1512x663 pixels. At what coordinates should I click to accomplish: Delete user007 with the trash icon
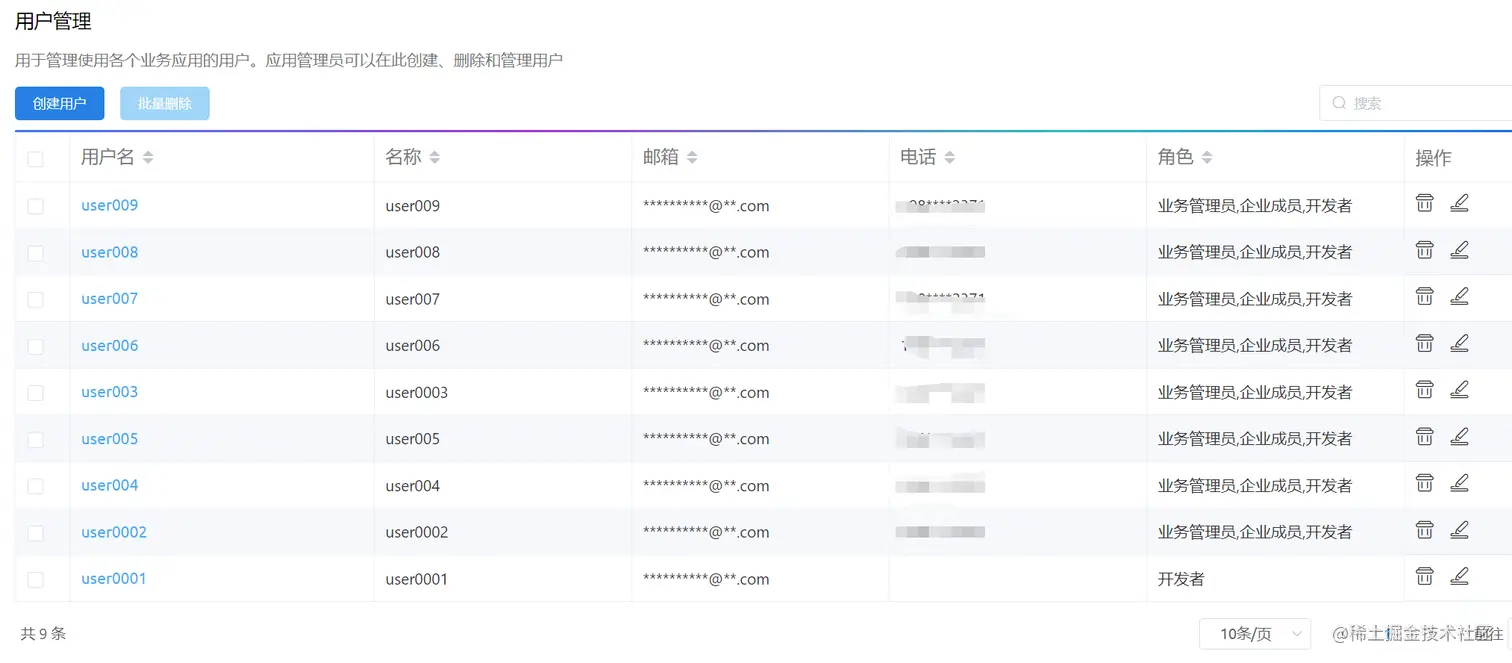point(1424,296)
